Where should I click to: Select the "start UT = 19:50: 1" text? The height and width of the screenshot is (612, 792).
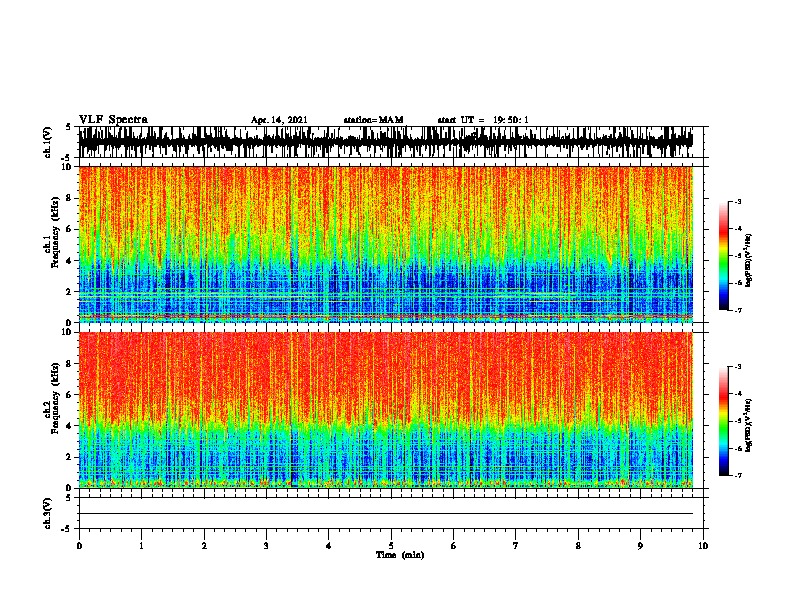pos(483,120)
